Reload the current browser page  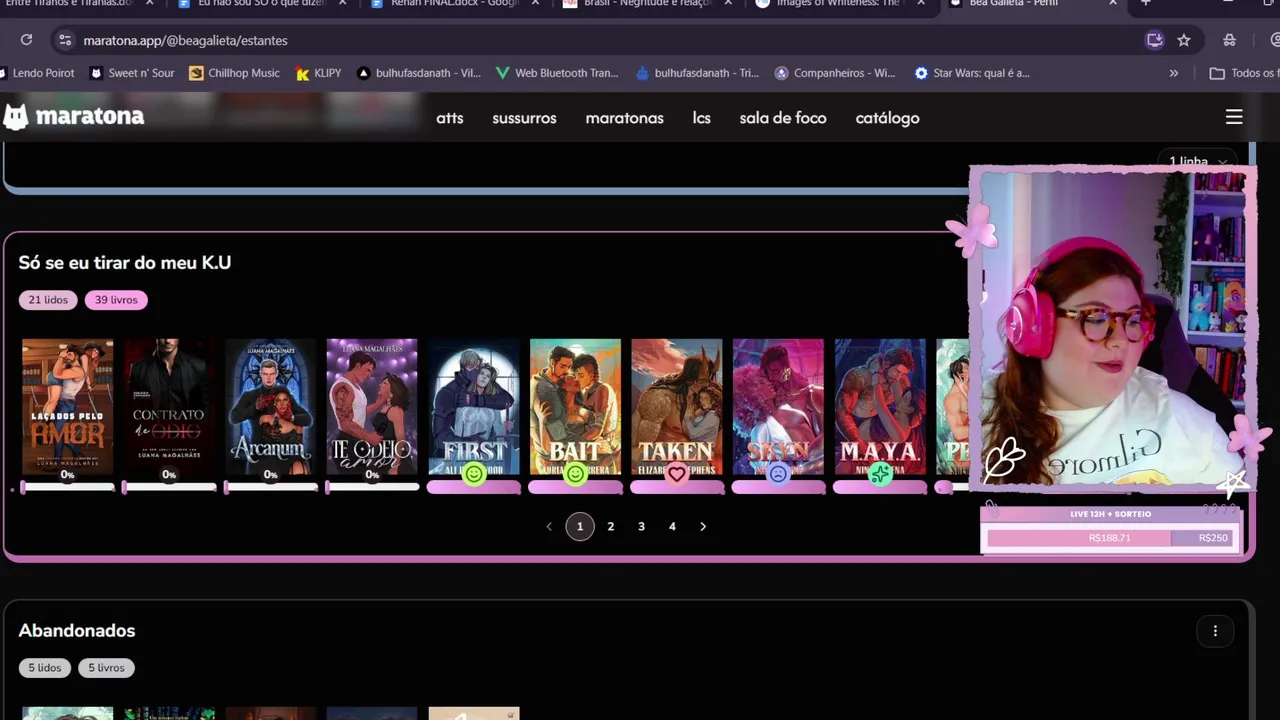(x=27, y=40)
